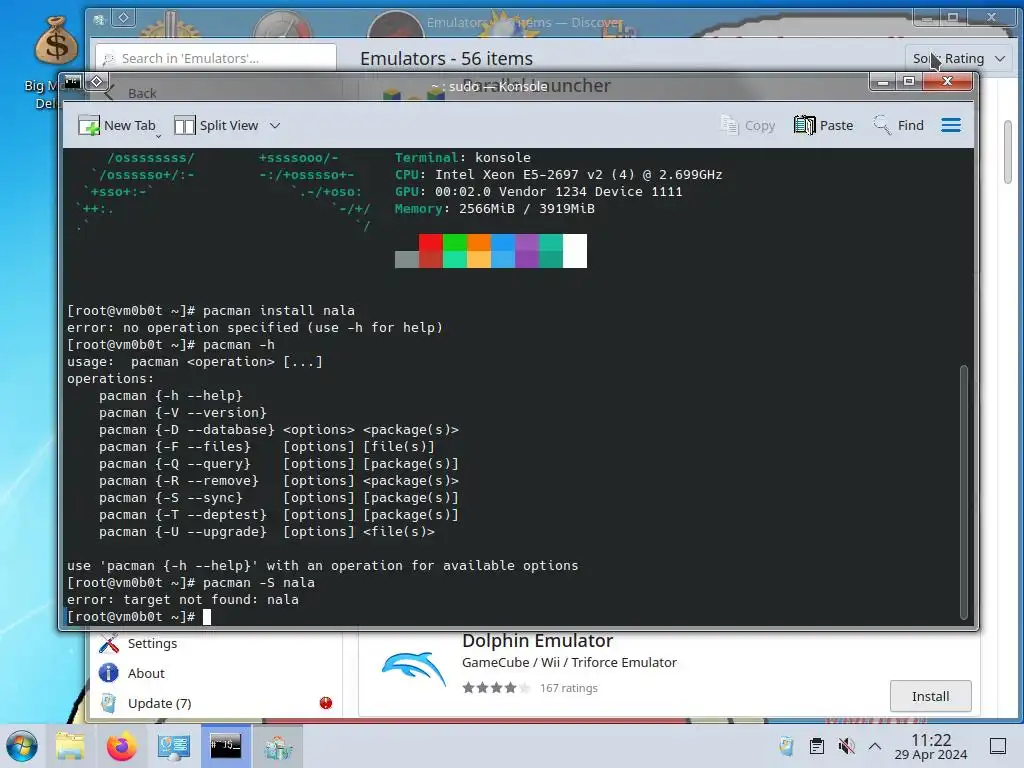Click the 'GameCube / Wii / Triforce Emulator' text
Viewport: 1024px width, 768px height.
[569, 662]
